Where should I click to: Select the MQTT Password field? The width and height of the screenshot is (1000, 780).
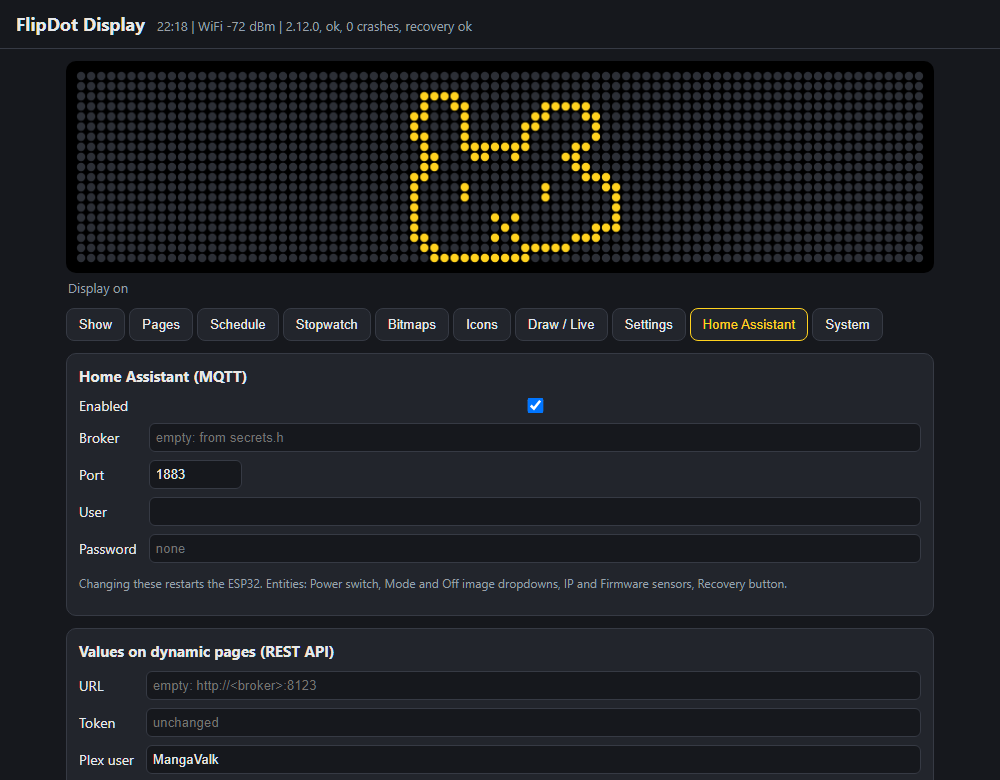click(x=534, y=548)
